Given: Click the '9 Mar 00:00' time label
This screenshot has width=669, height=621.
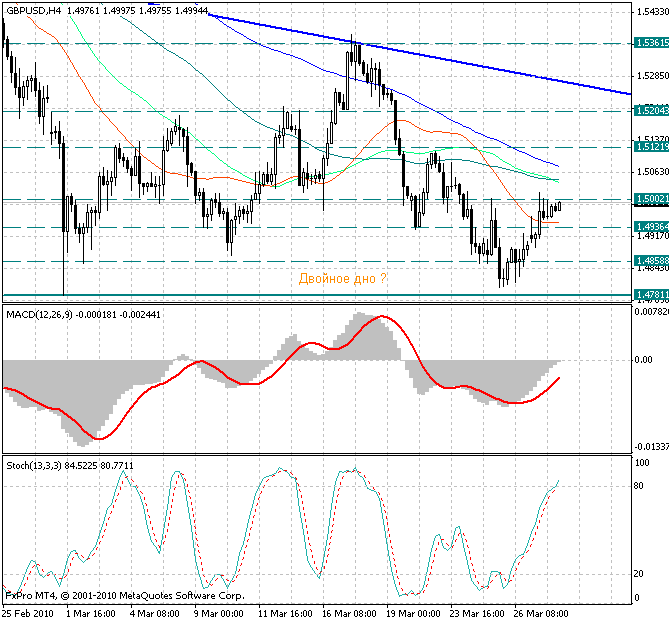Looking at the screenshot, I should [x=219, y=614].
